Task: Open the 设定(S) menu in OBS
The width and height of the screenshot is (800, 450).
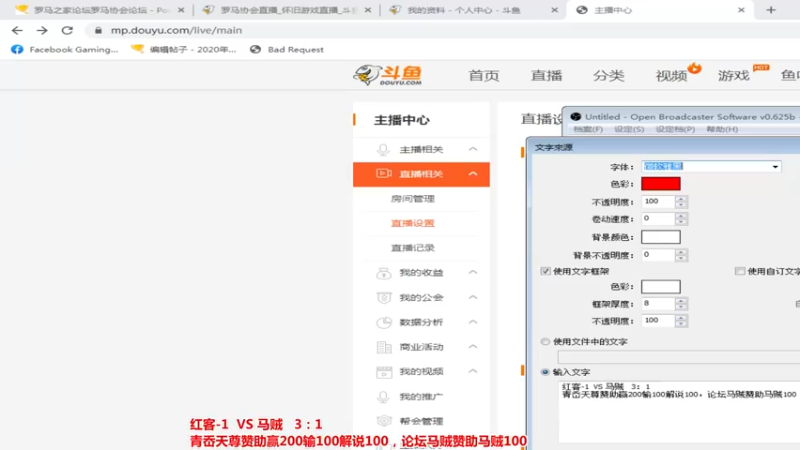Action: 629,129
